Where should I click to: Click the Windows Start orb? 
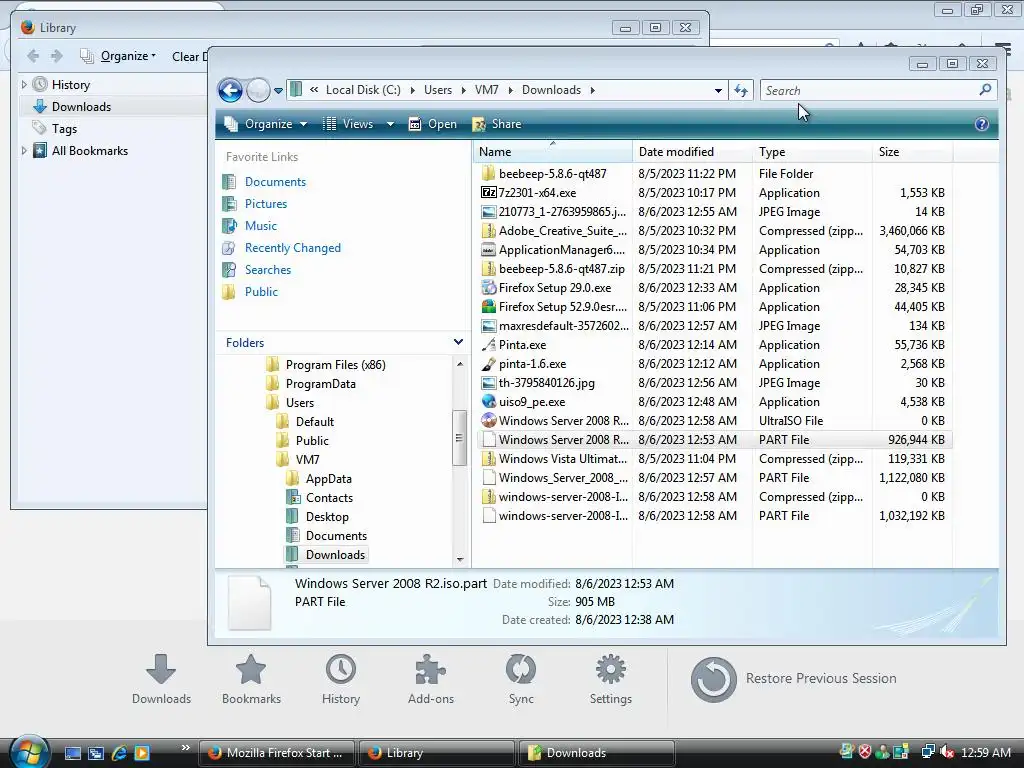pyautogui.click(x=29, y=751)
